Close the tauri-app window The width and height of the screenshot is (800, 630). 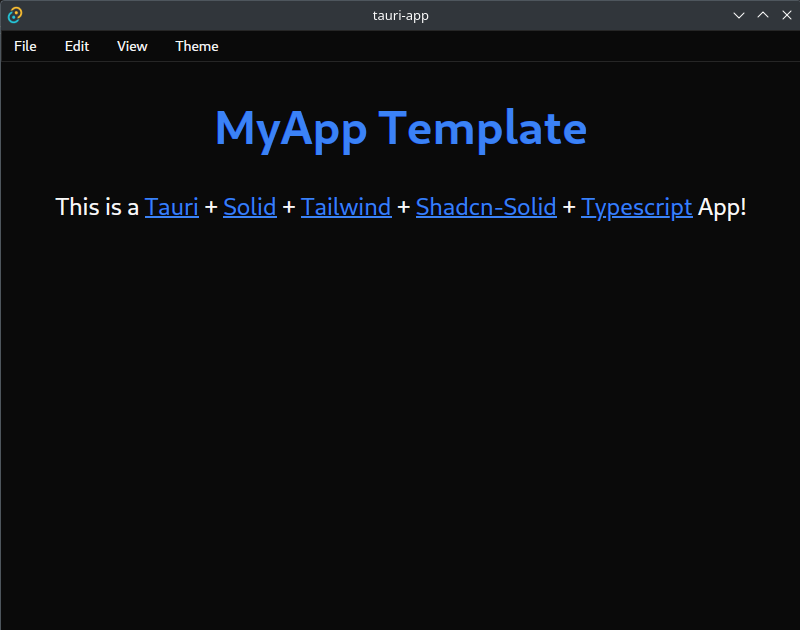click(x=787, y=15)
